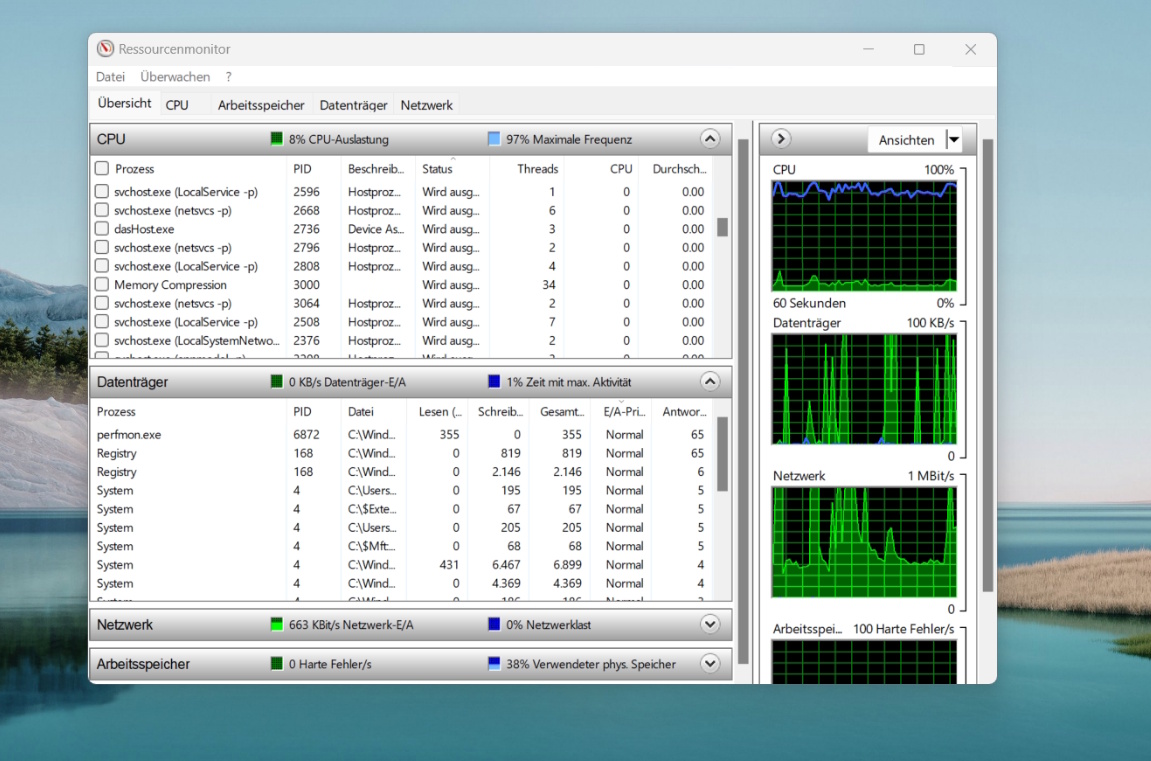The image size is (1151, 761).
Task: Click the Ansichten button
Action: [x=906, y=140]
